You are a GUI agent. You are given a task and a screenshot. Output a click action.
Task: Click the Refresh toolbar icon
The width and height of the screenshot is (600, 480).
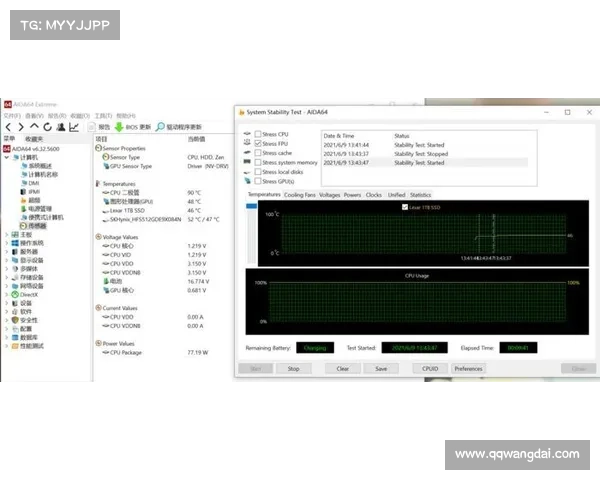pyautogui.click(x=46, y=127)
